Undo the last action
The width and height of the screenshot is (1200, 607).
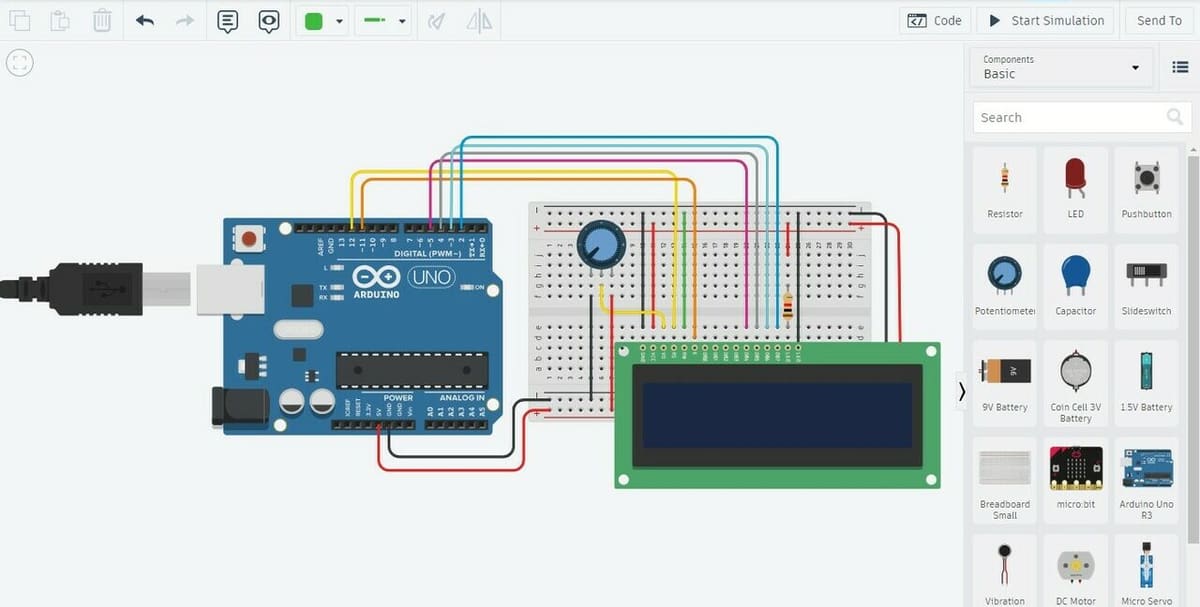pyautogui.click(x=145, y=20)
